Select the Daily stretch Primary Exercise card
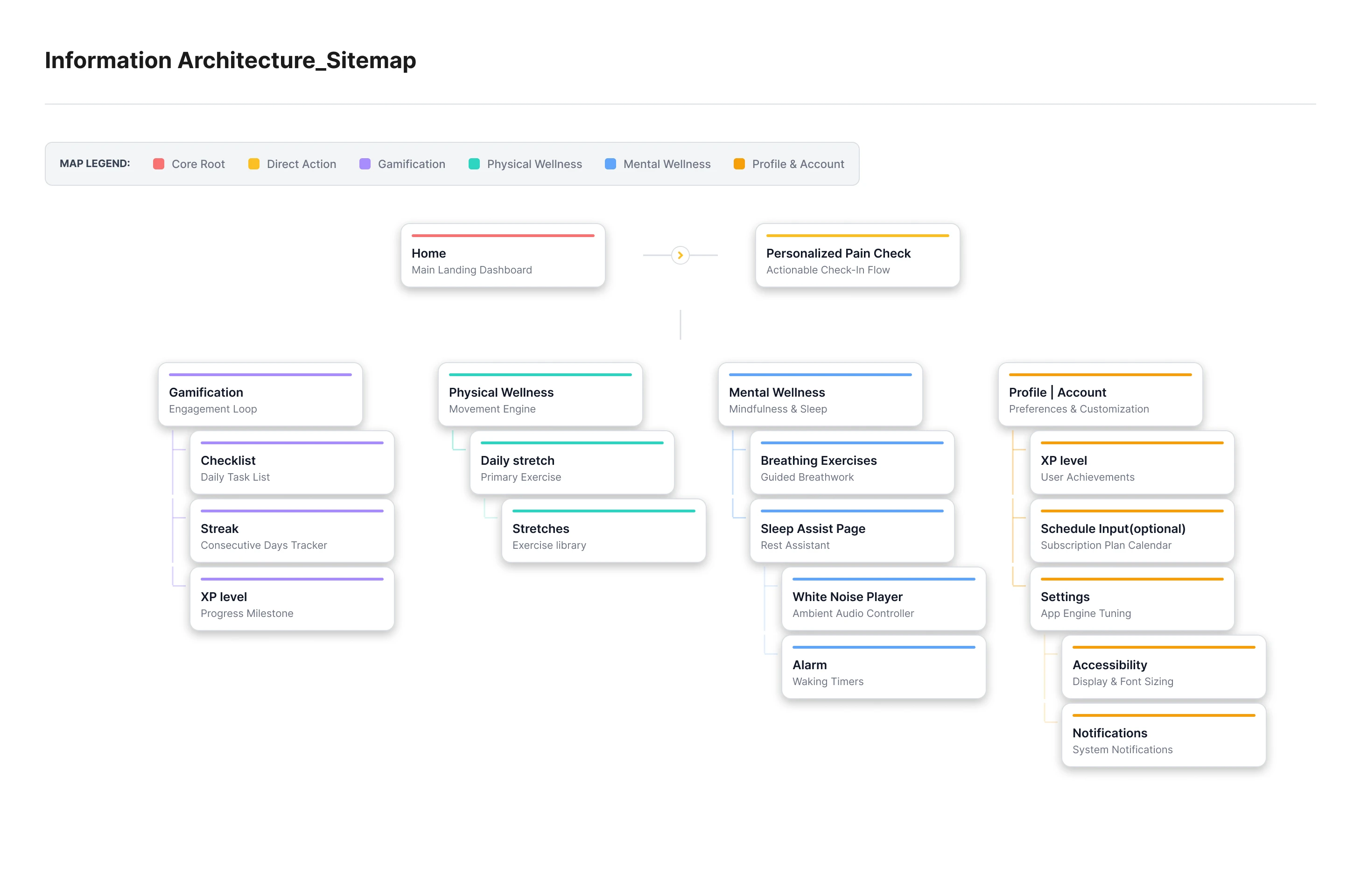This screenshot has height=896, width=1361. [572, 462]
